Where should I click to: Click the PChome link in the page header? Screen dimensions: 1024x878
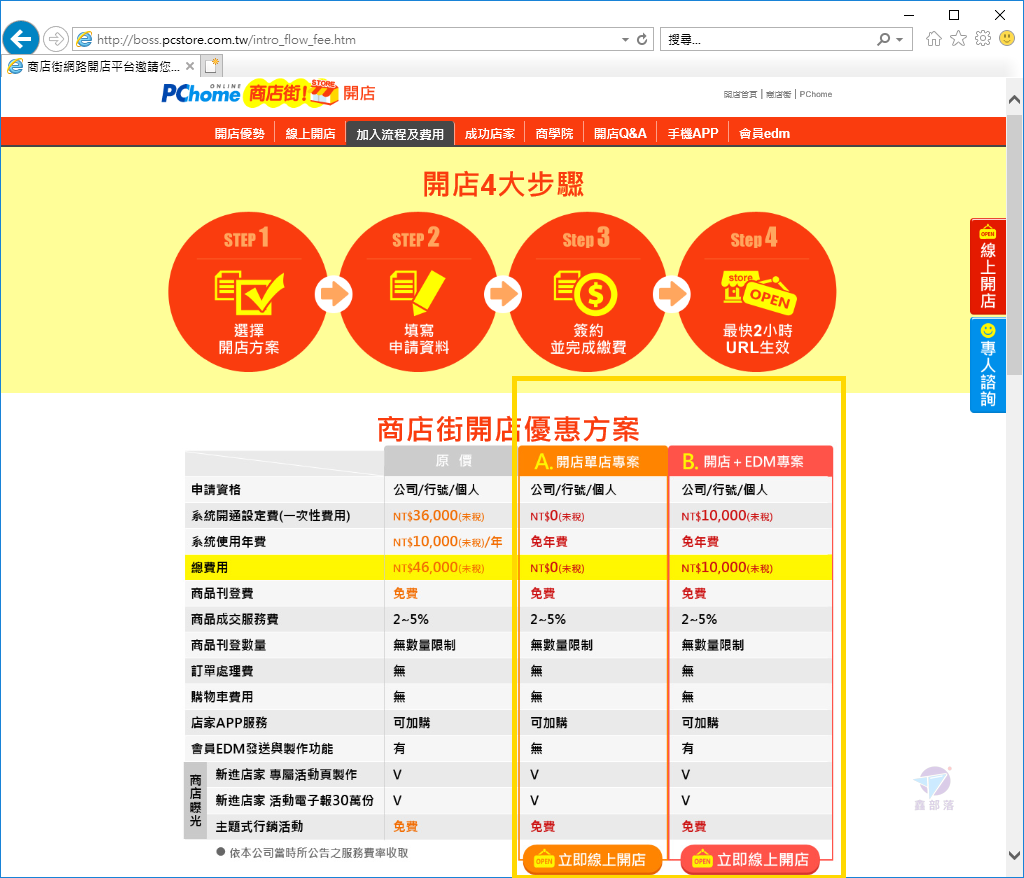(x=816, y=94)
